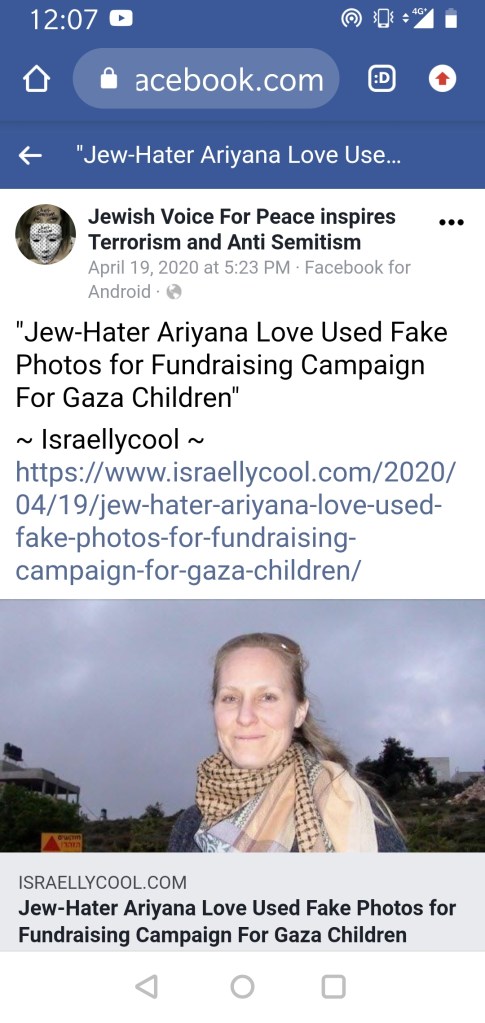Open the tab switcher icon
Image resolution: width=485 pixels, height=1023 pixels.
click(x=382, y=79)
